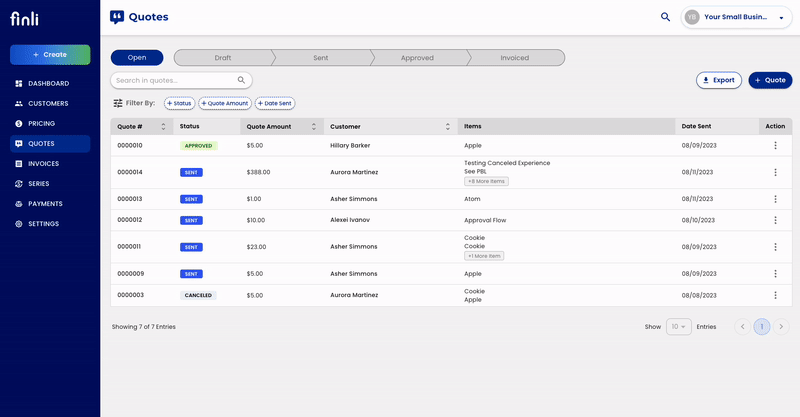Select the Invoiced stage tab
Screen dimensions: 800x417
pyautogui.click(x=515, y=58)
